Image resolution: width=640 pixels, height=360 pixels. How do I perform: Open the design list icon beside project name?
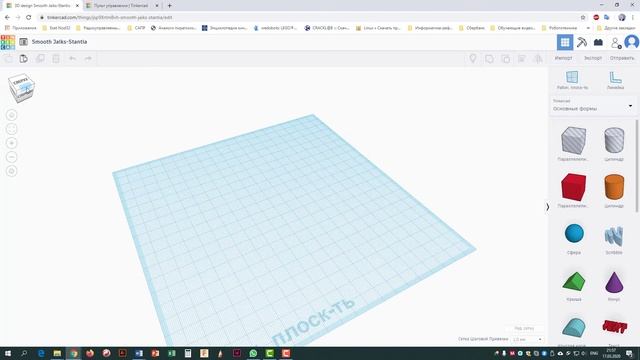coord(23,42)
